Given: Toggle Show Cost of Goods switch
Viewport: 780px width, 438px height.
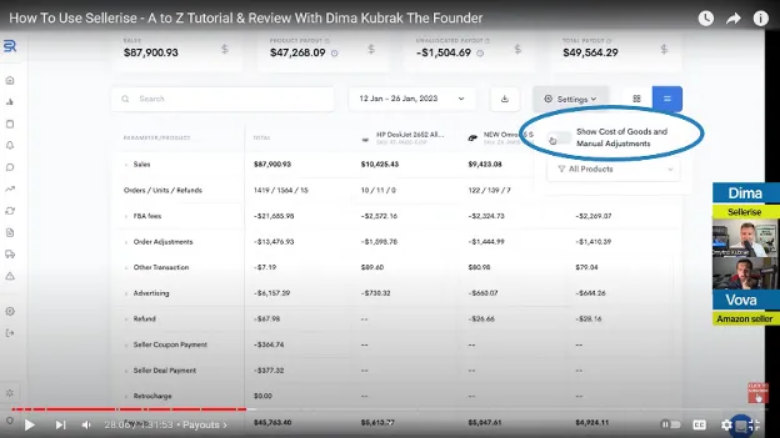Looking at the screenshot, I should [x=558, y=138].
